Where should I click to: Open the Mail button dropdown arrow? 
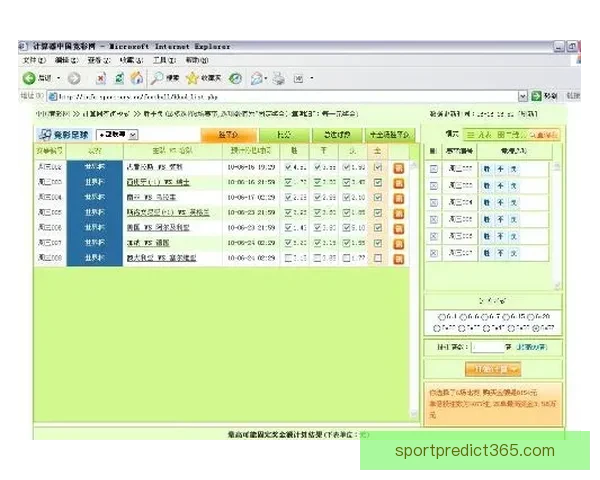(x=266, y=78)
